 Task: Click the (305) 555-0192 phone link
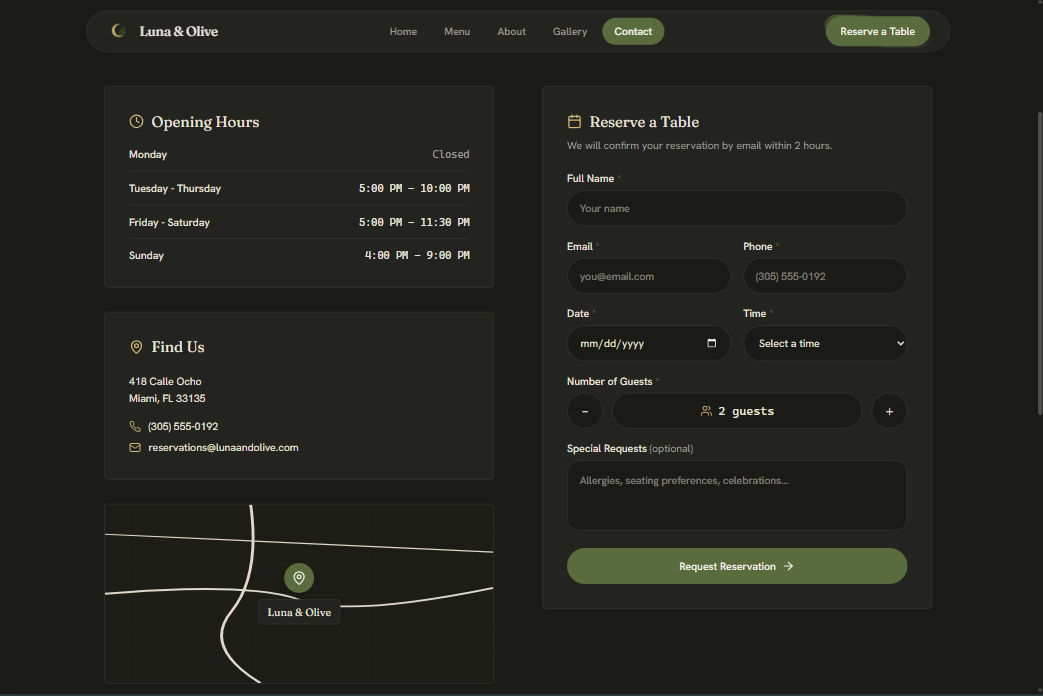pos(183,427)
